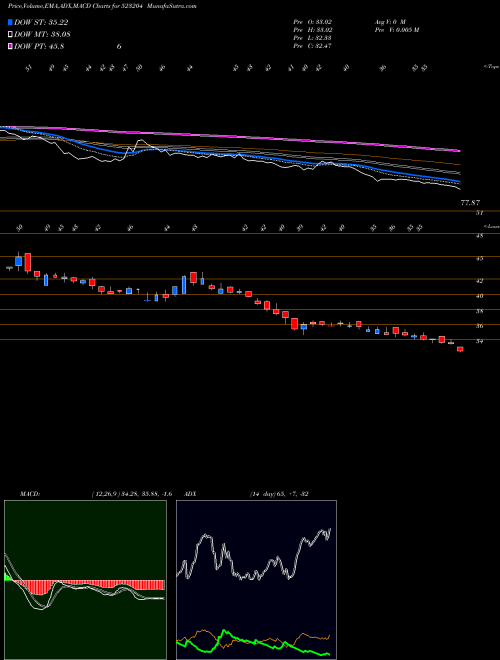Image resolution: width=500 pixels, height=660 pixels.
Task: Select the 'DOW PT: 45.8' legend label
Action: (x=39, y=46)
